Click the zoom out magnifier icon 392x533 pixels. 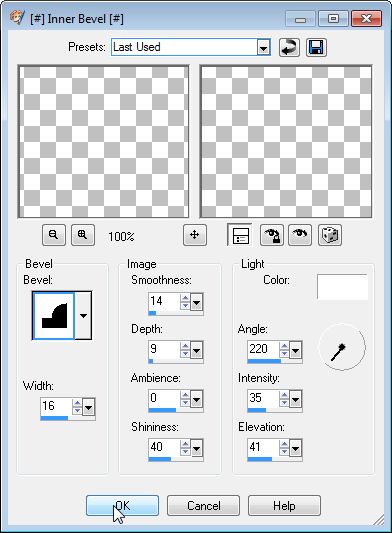pos(54,235)
